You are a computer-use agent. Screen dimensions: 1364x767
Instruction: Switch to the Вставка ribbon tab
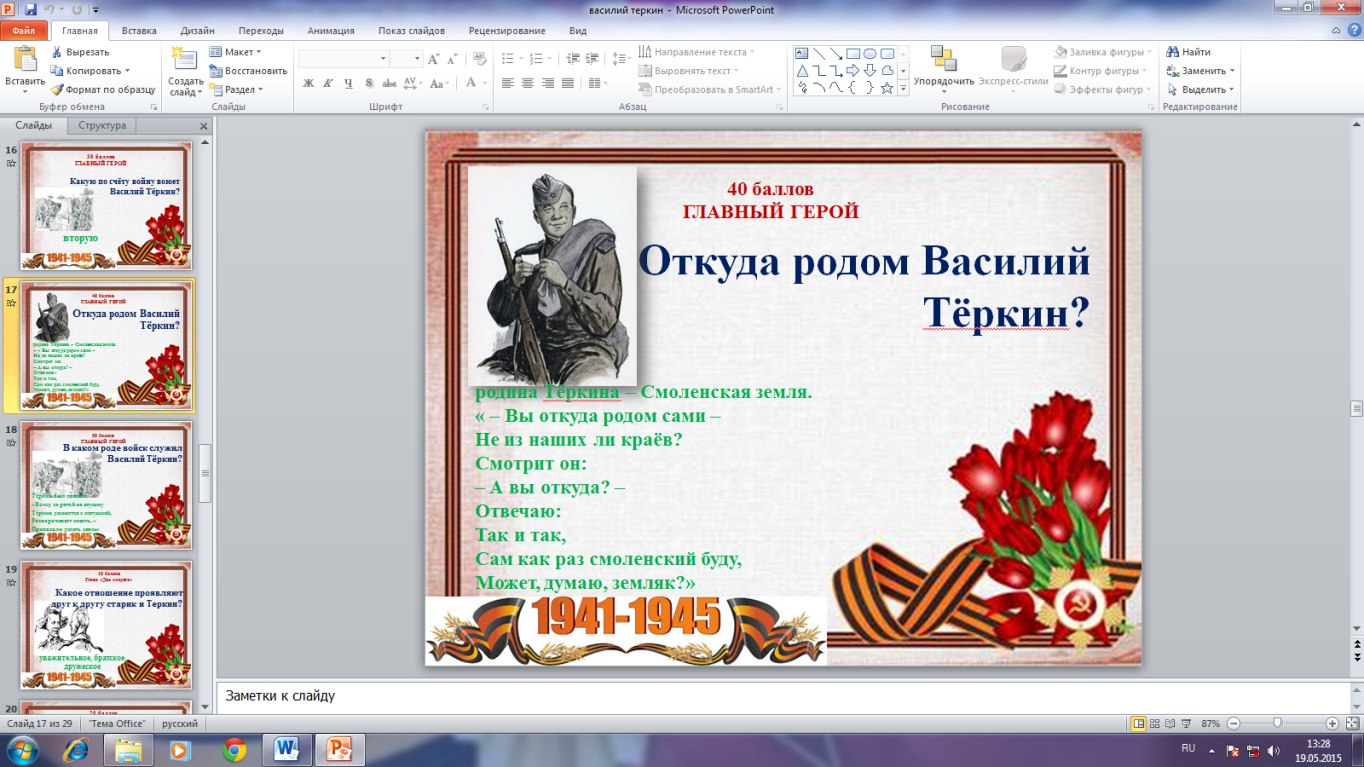139,31
